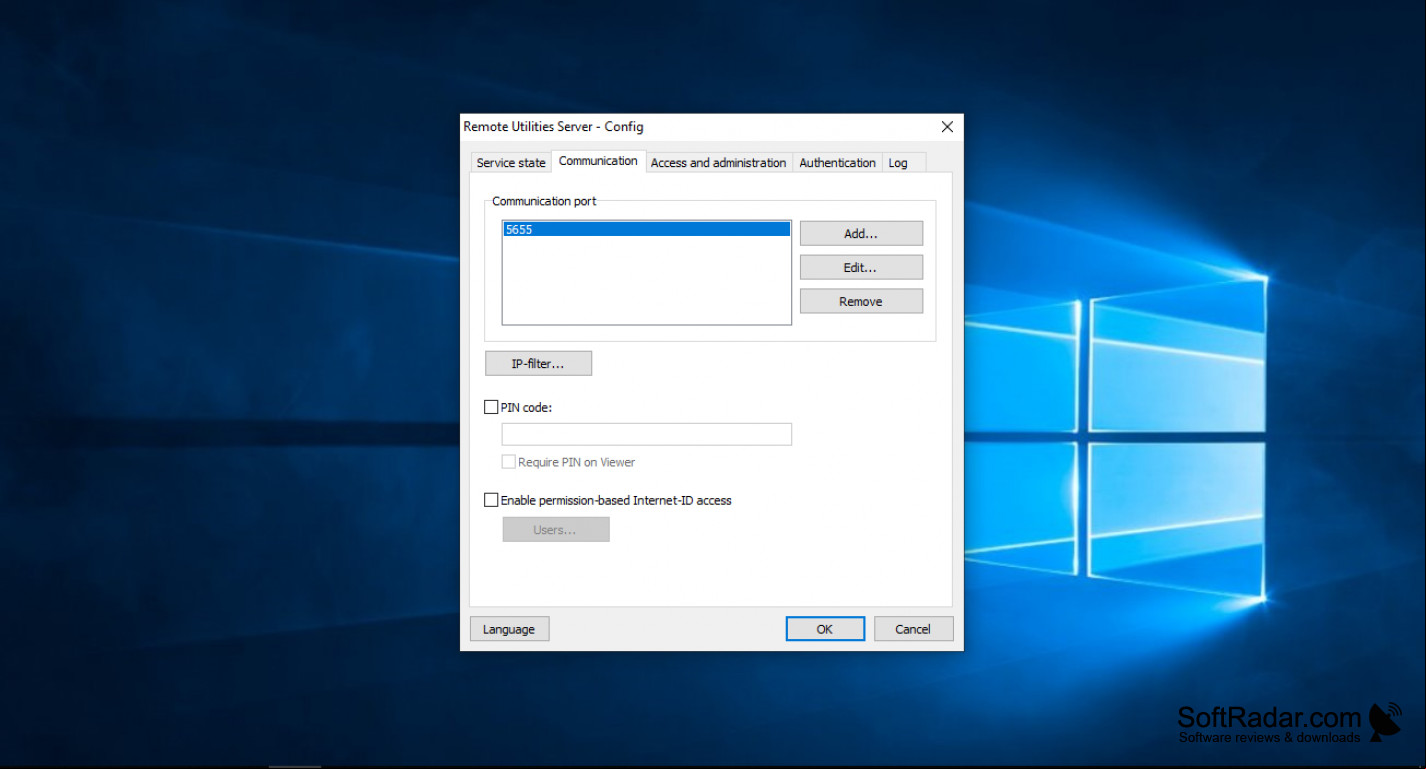This screenshot has height=769, width=1426.
Task: Cancel the Config dialog
Action: 913,629
